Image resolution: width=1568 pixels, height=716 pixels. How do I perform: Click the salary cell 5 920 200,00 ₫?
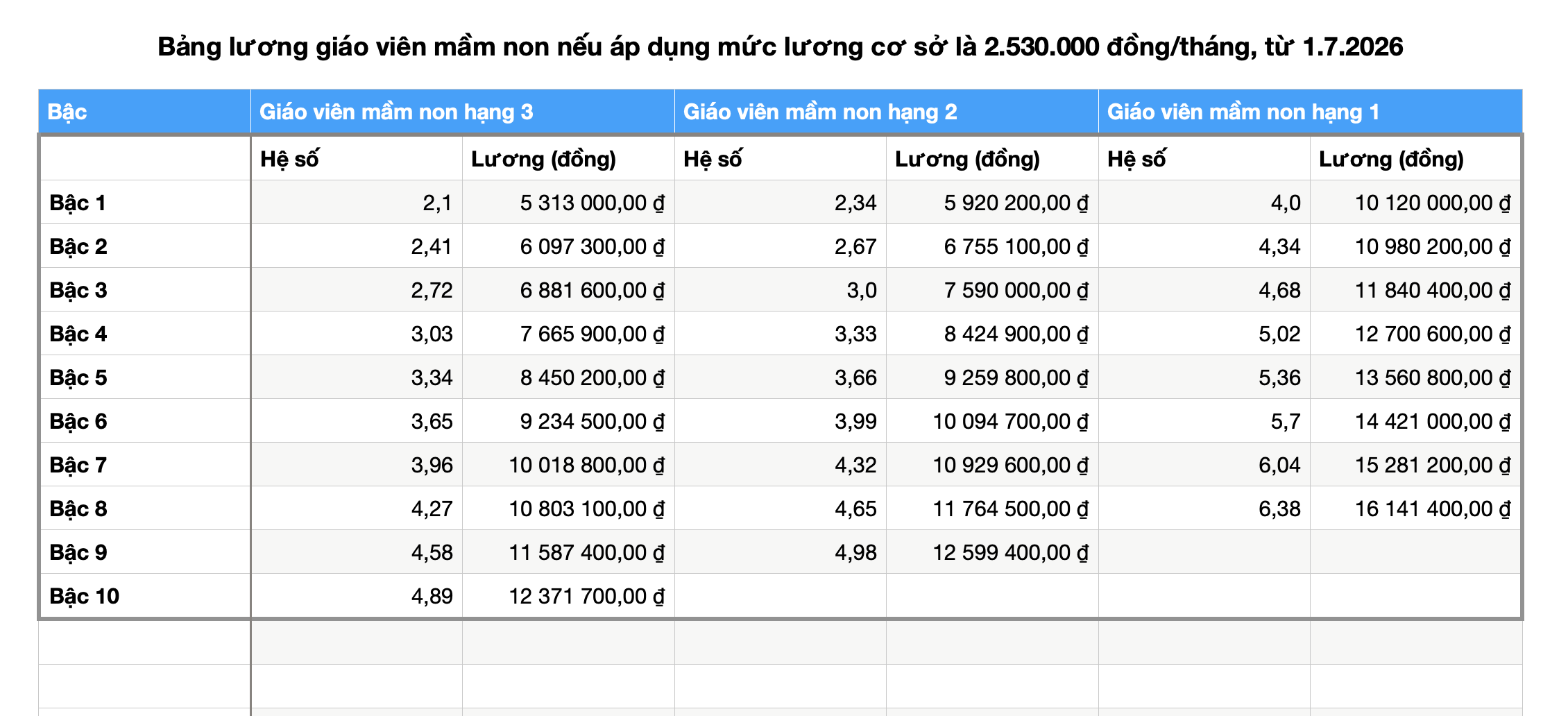coord(992,203)
